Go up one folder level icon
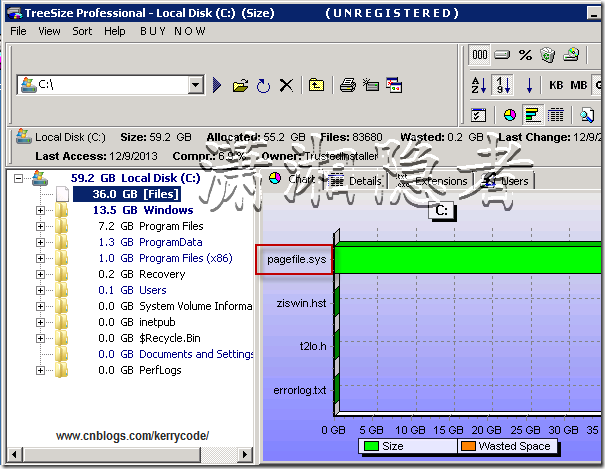 (x=316, y=85)
